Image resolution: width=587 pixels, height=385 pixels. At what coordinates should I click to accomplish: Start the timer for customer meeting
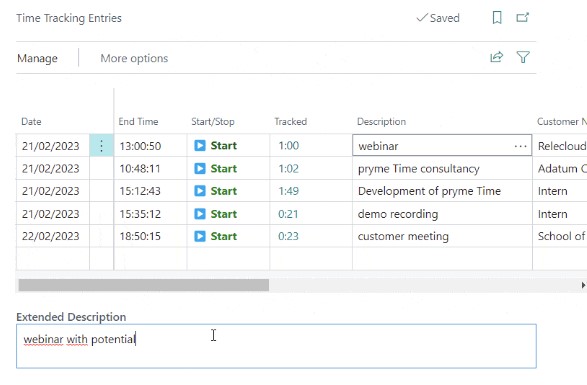(x=216, y=236)
